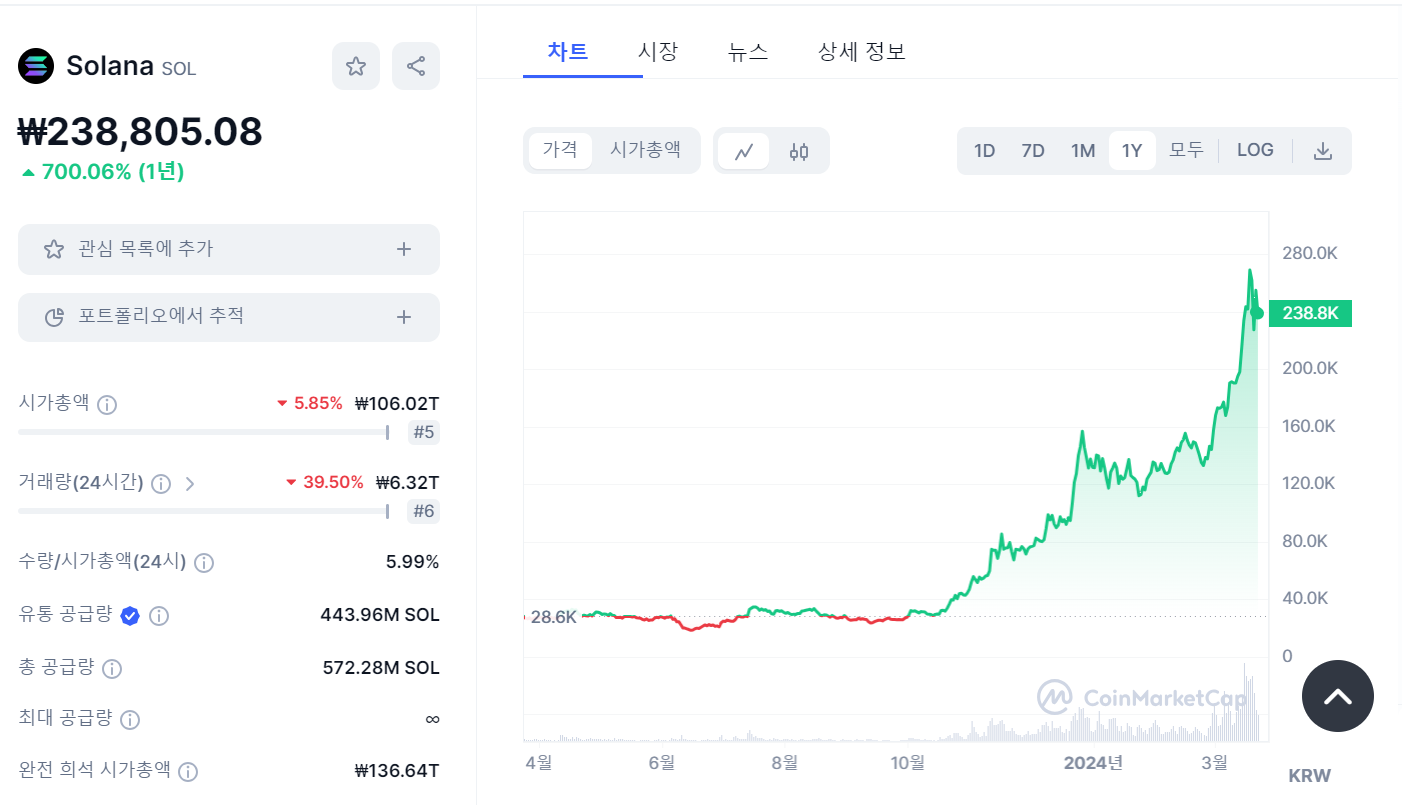Click the verified badge next to 유통 공급량

click(129, 616)
